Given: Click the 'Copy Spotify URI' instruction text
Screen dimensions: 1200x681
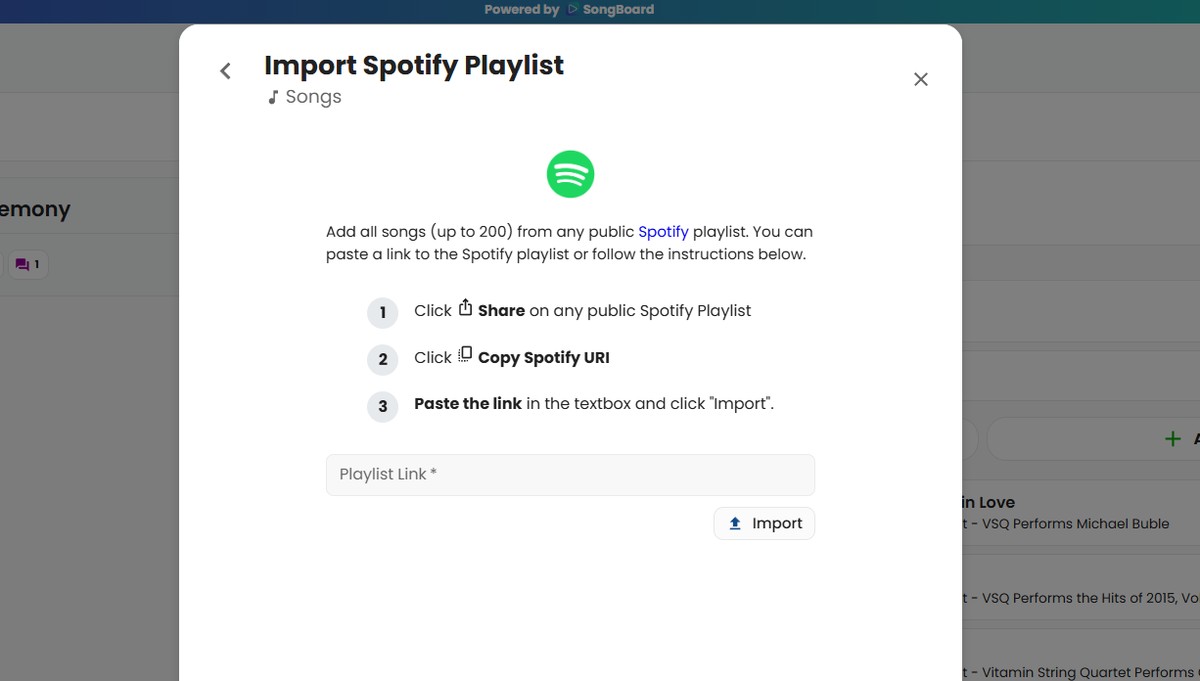Looking at the screenshot, I should click(543, 357).
